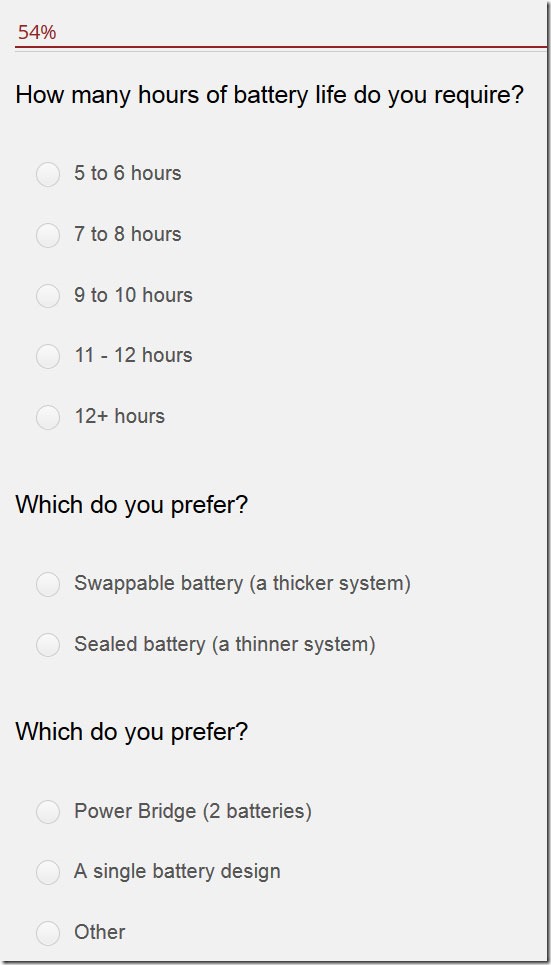
Task: Click the "Sealed battery (a thinner system)" label text
Action: coord(225,644)
